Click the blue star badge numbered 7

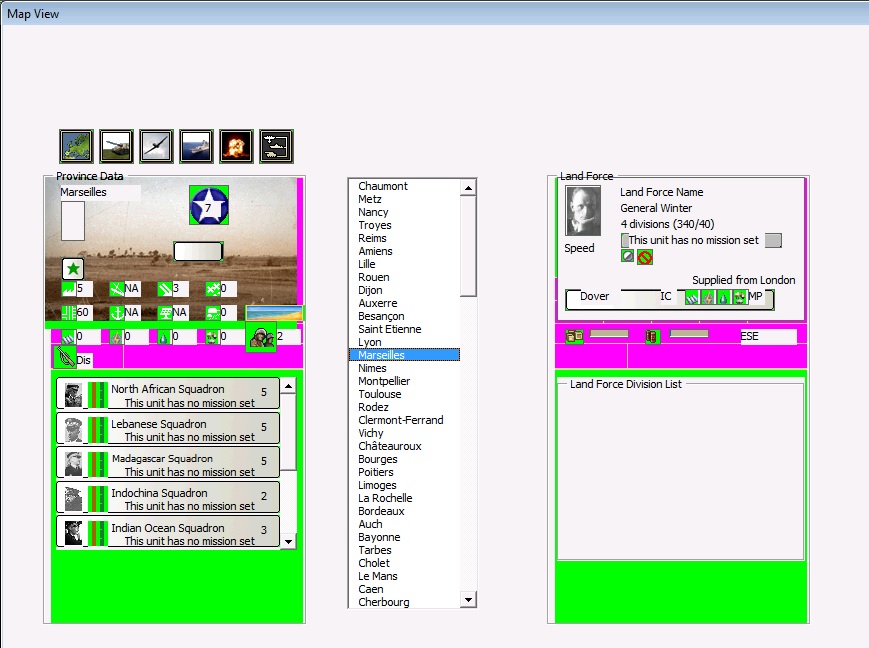click(x=209, y=206)
